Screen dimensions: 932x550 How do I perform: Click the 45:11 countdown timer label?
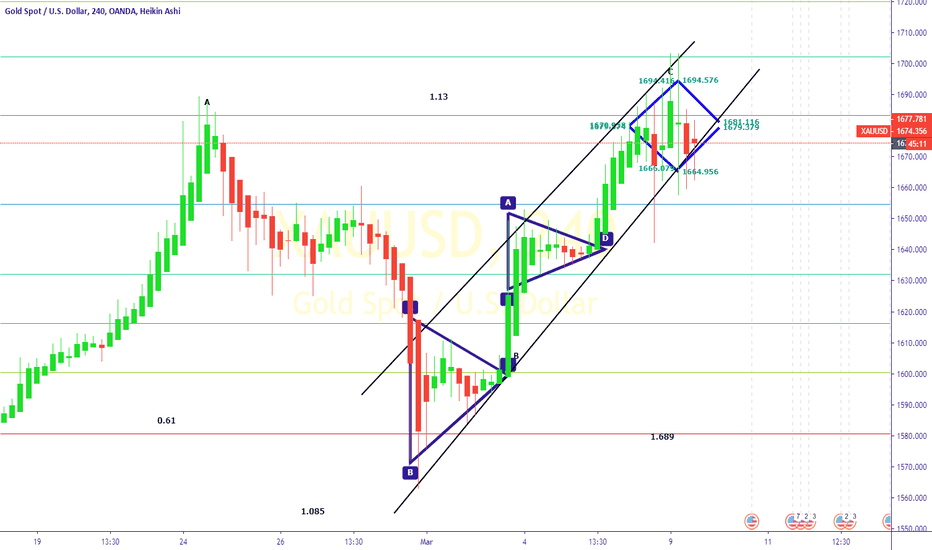click(917, 144)
